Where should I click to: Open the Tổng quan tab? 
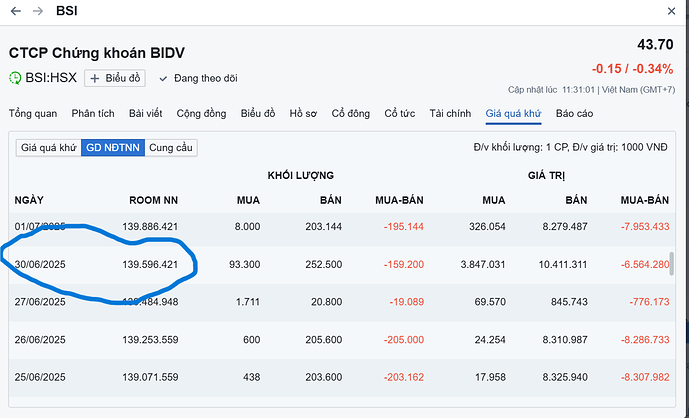coord(32,113)
